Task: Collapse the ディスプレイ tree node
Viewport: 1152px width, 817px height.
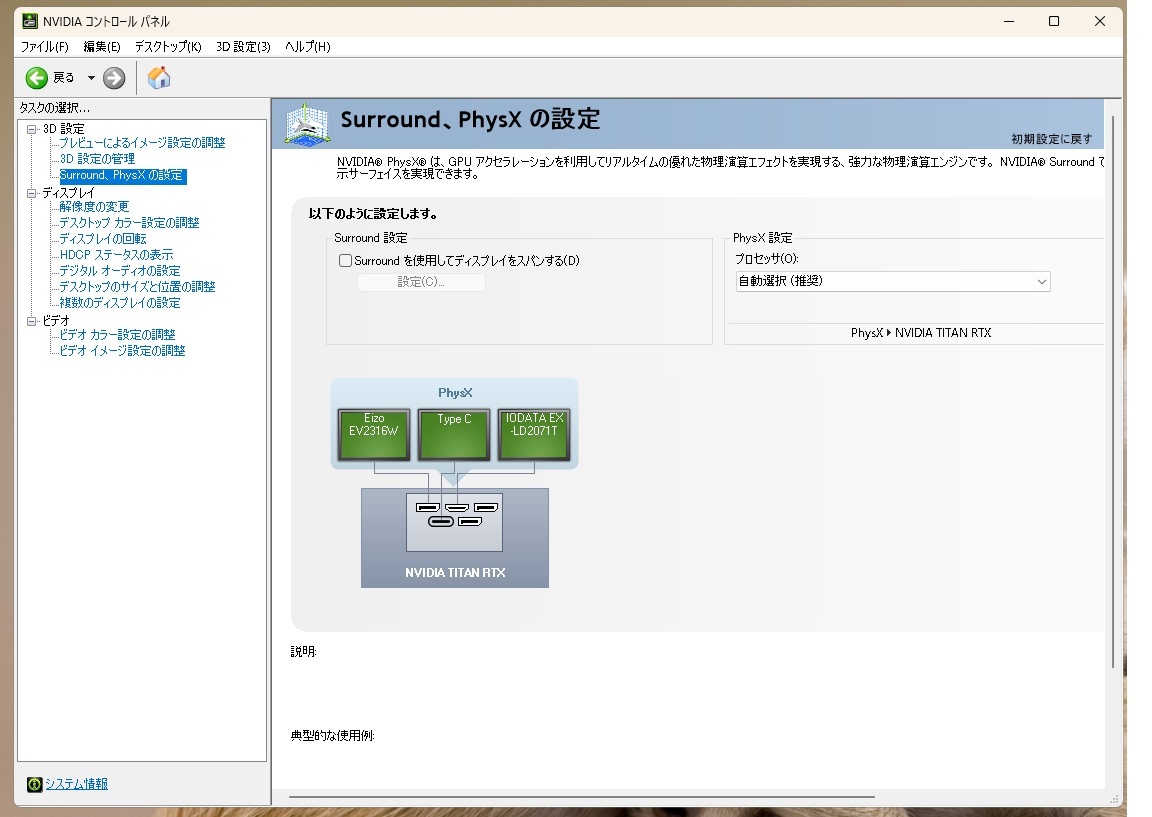Action: 32,193
